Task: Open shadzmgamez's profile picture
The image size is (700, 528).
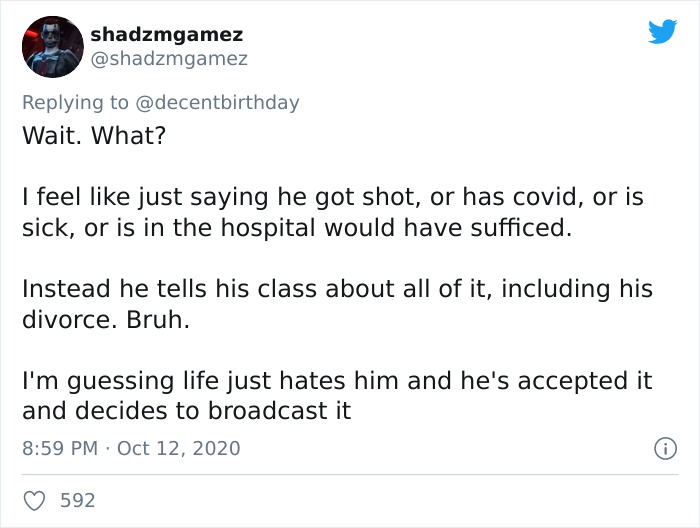Action: click(53, 47)
